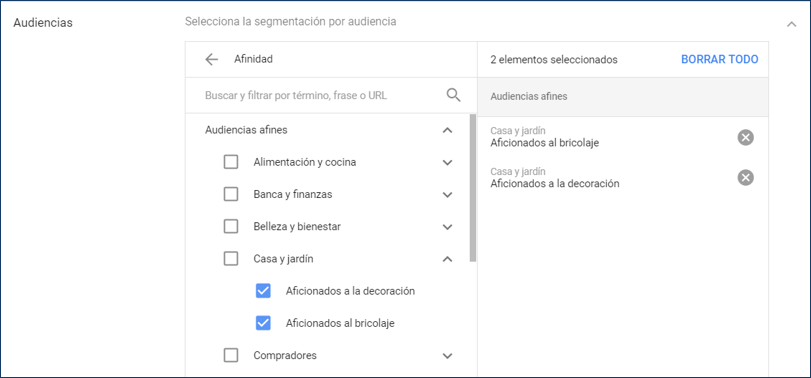Viewport: 811px width, 378px height.
Task: Click the Compradores label
Action: pos(285,356)
